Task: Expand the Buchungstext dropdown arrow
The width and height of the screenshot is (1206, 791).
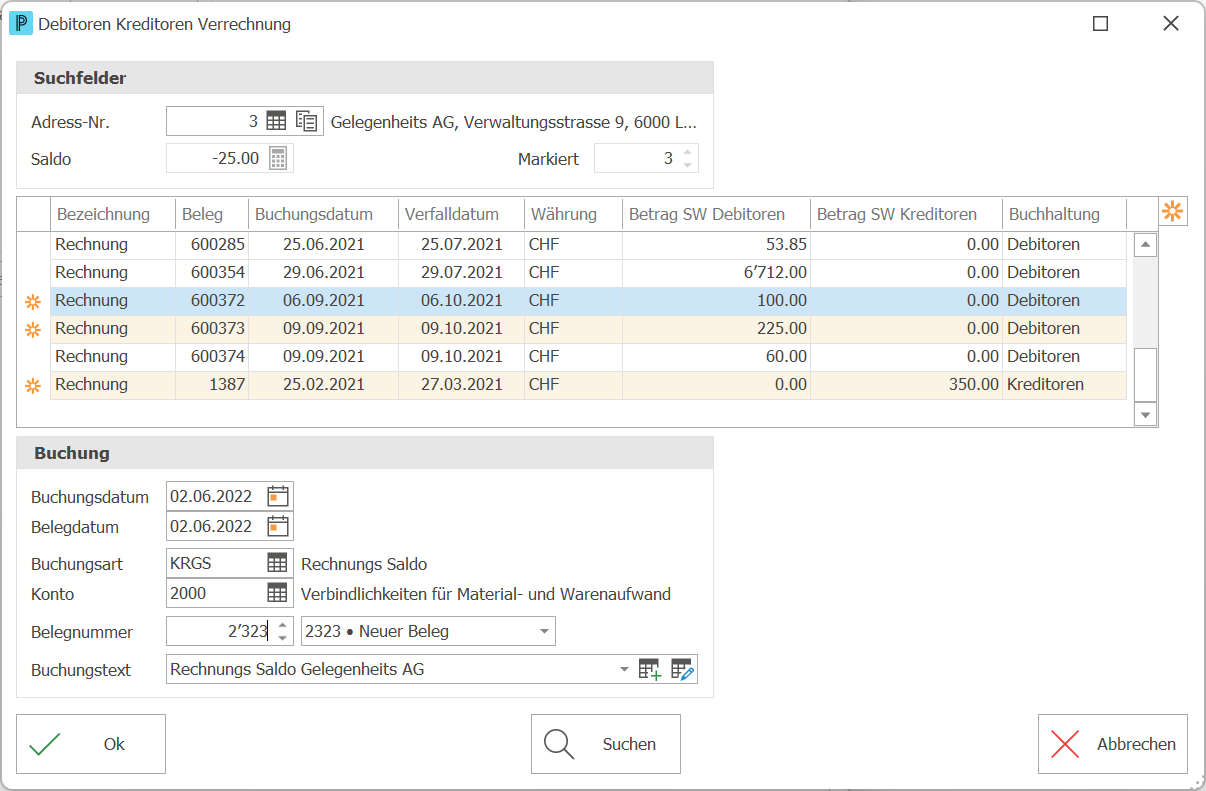Action: [x=625, y=669]
